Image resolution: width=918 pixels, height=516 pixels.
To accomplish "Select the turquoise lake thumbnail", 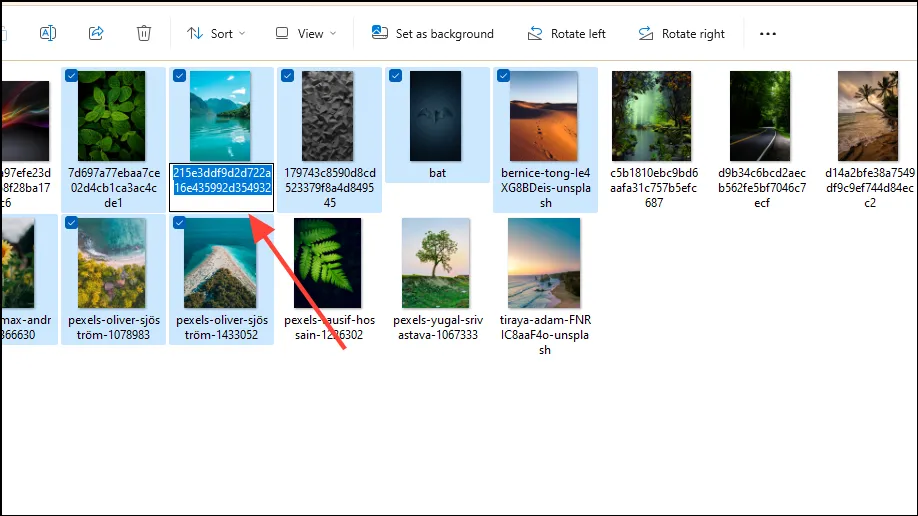I will click(x=220, y=116).
